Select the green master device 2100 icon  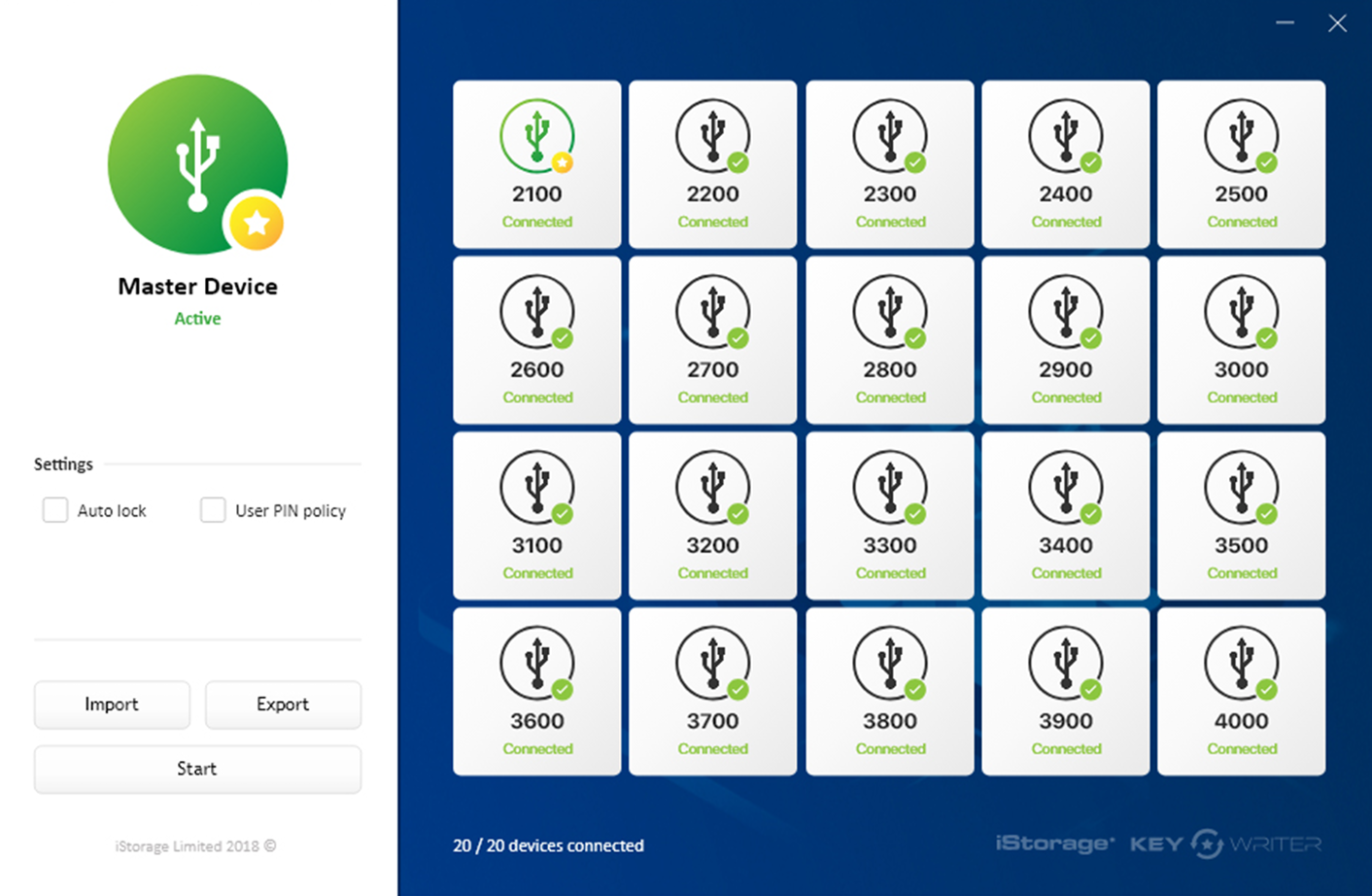point(536,135)
